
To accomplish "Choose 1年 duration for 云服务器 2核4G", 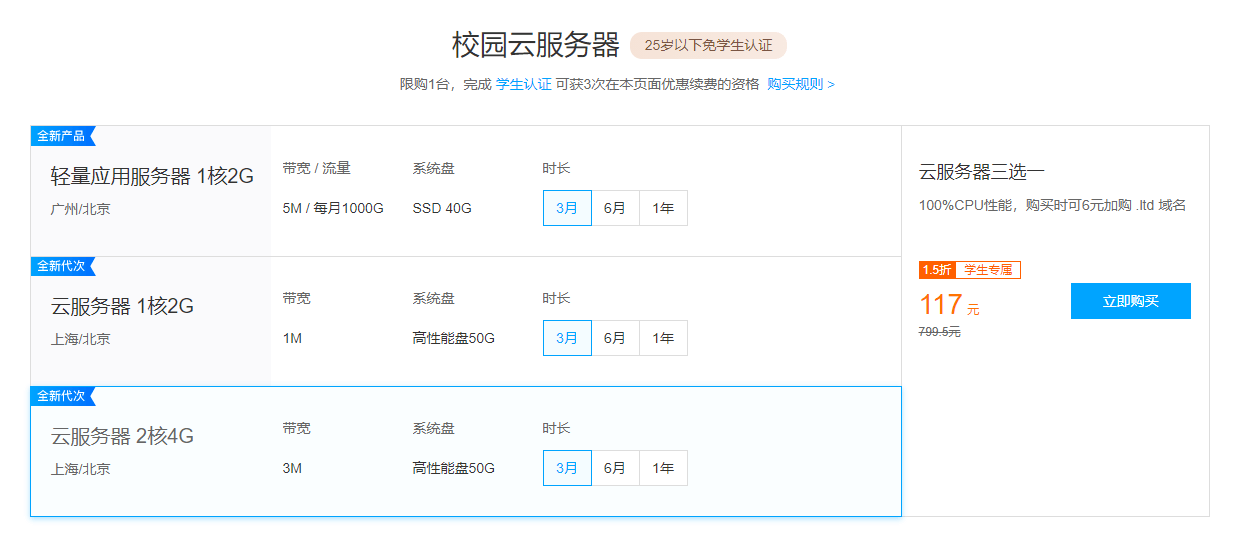I will click(663, 468).
